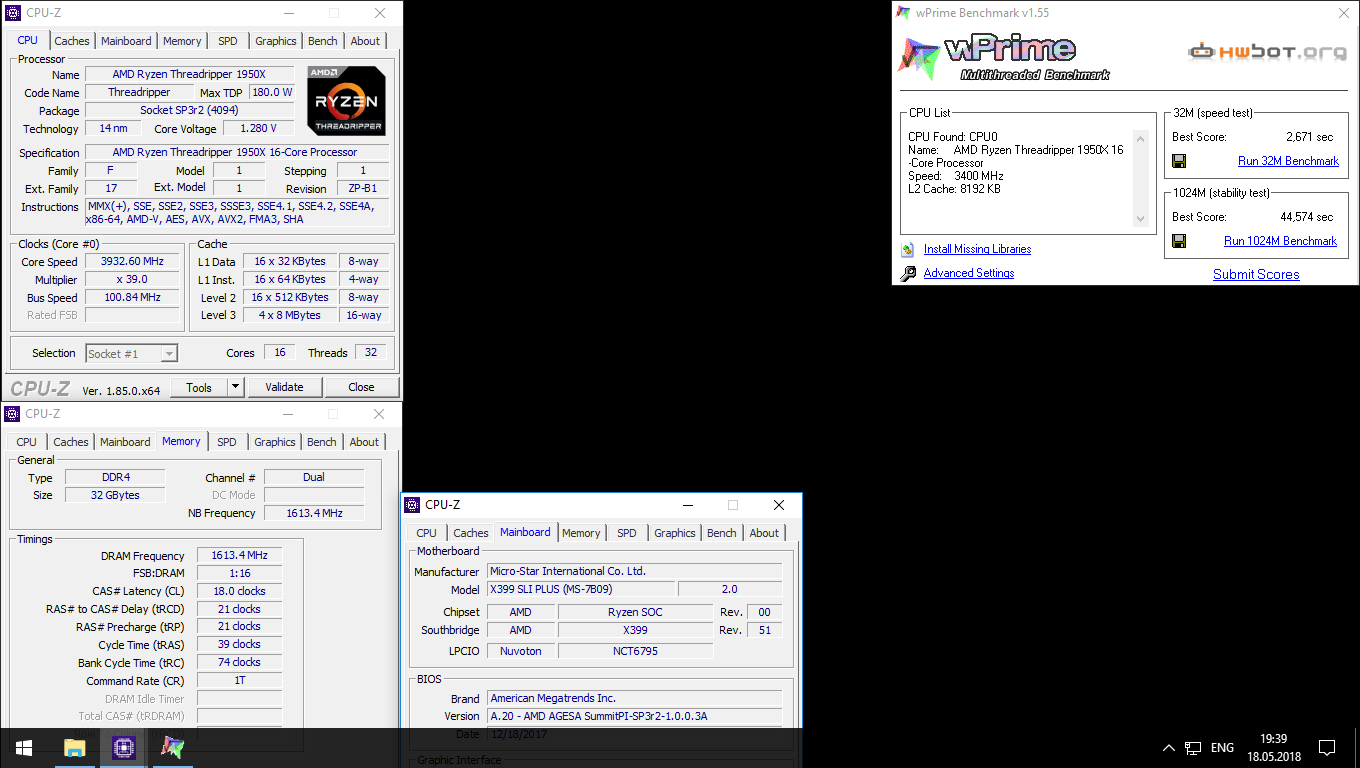This screenshot has height=768, width=1360.
Task: Click the Core Speed value 3932.60 MHz
Action: [134, 261]
